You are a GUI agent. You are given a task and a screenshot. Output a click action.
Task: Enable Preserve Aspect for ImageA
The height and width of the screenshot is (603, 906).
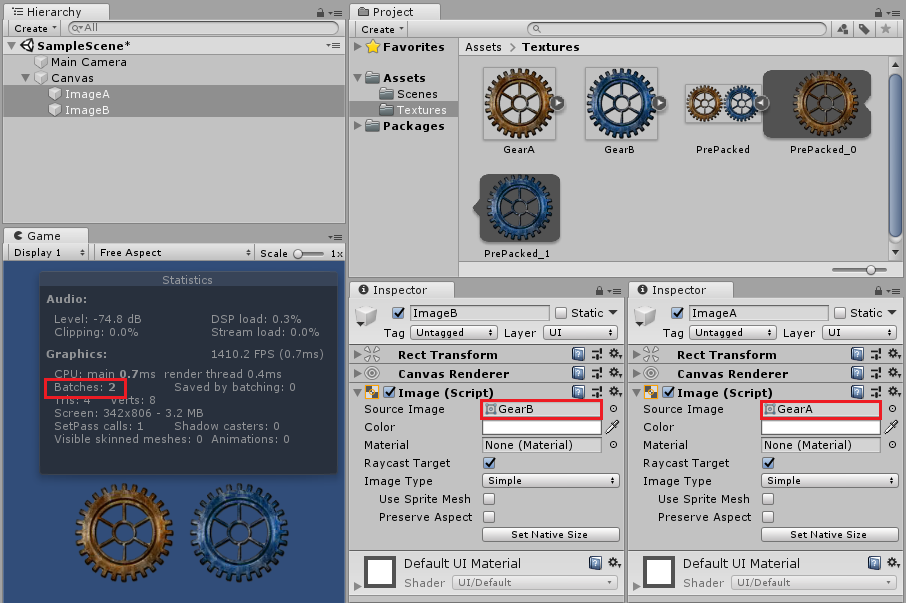(x=768, y=516)
